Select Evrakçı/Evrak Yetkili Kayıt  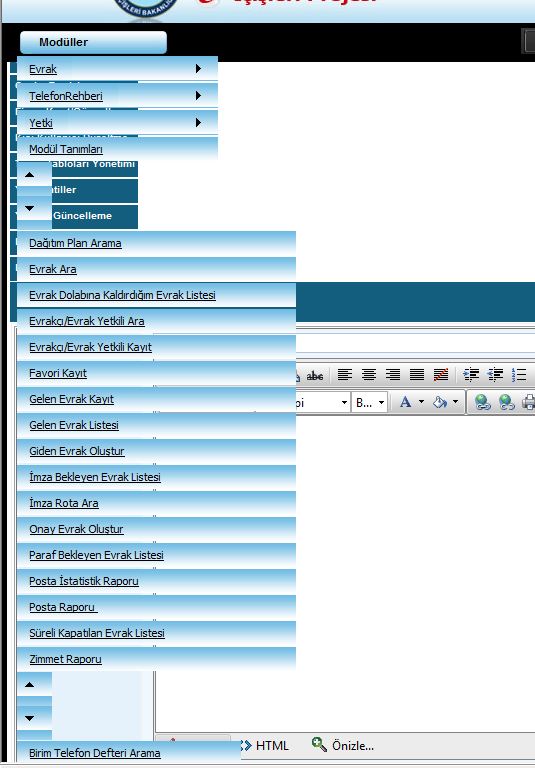click(156, 347)
